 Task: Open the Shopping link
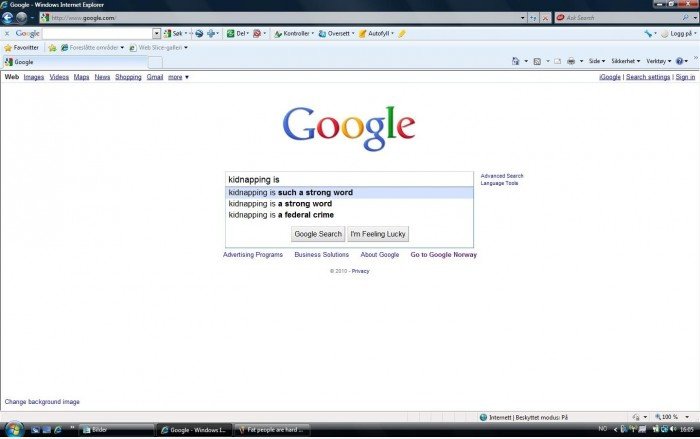(128, 77)
